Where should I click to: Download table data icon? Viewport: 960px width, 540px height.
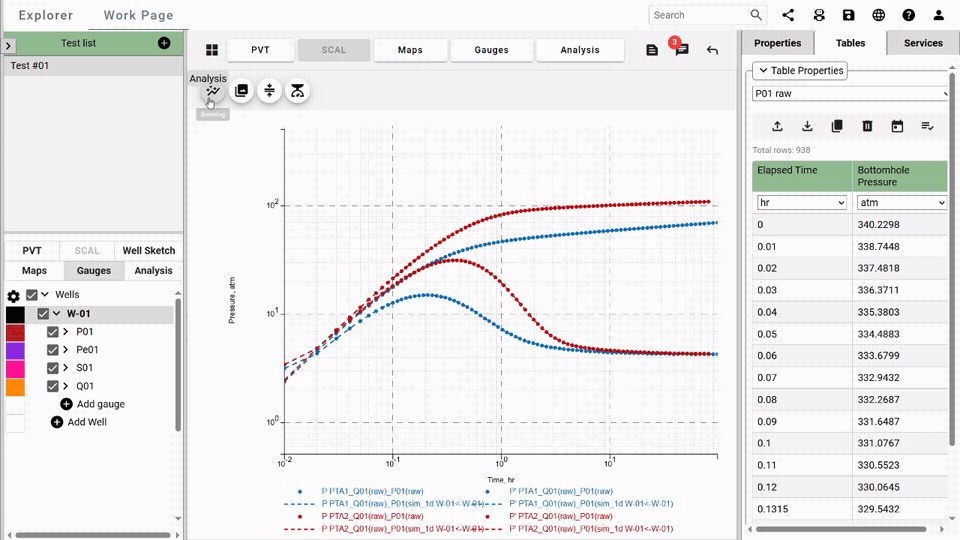point(808,126)
